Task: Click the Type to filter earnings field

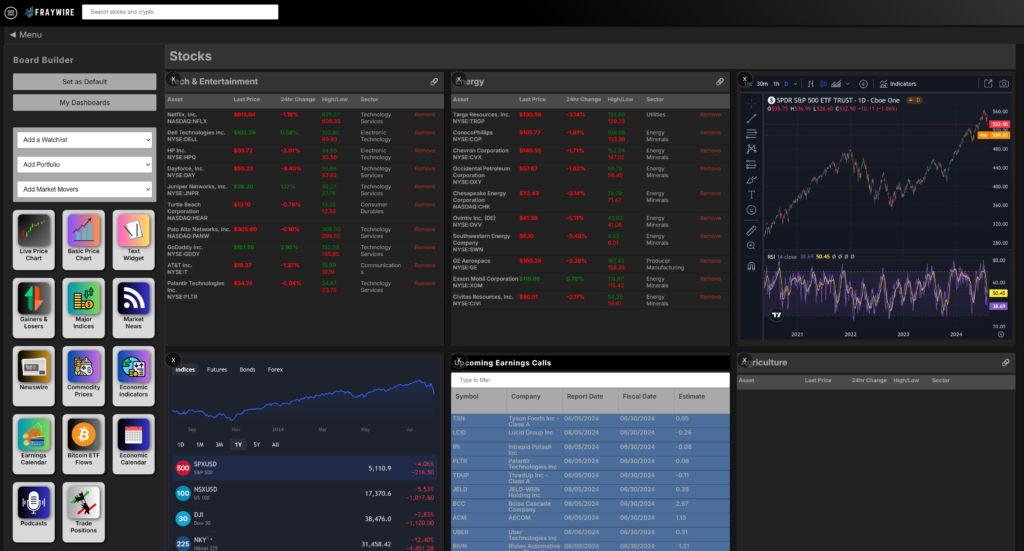Action: (590, 380)
